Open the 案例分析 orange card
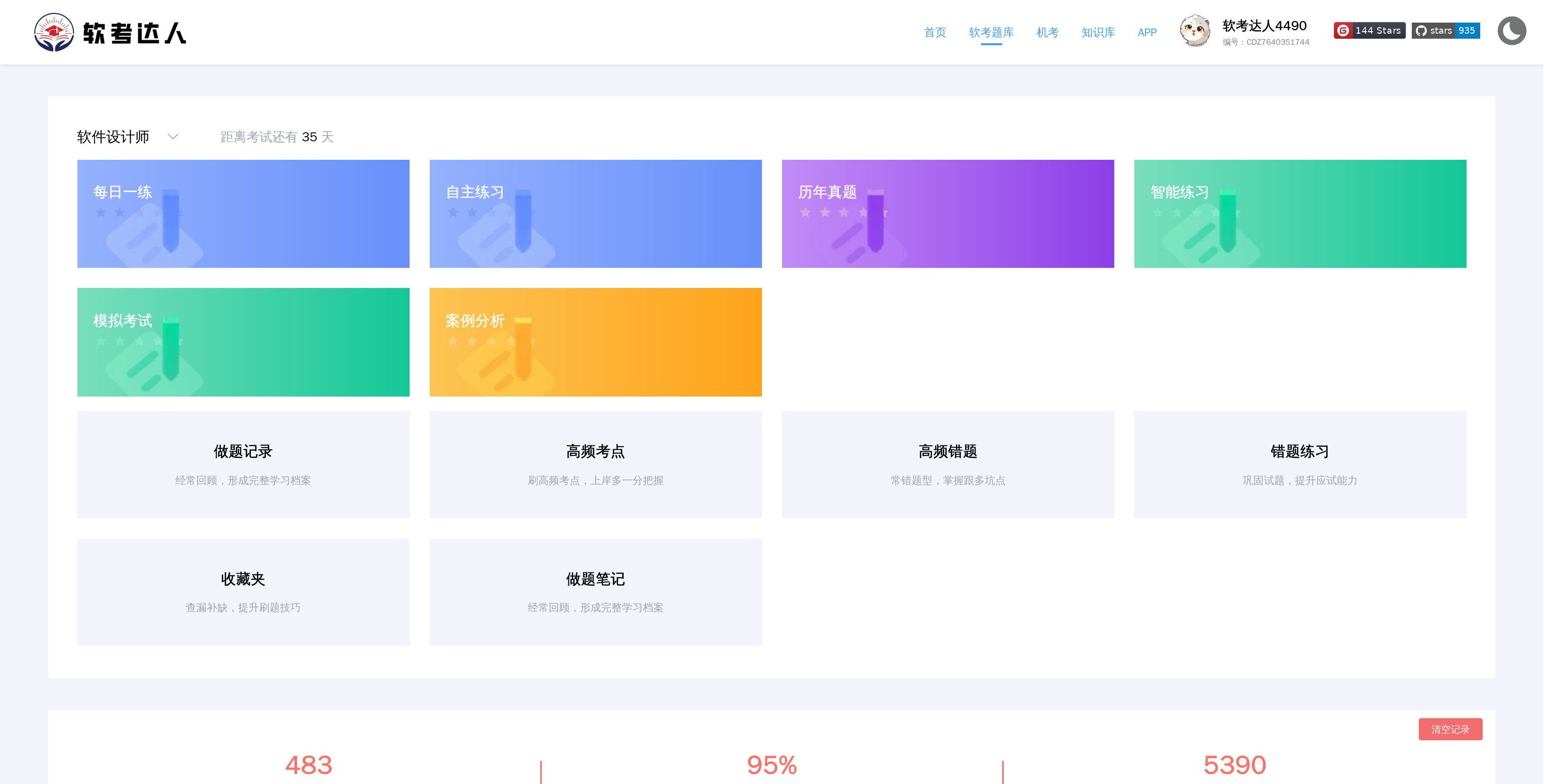This screenshot has width=1544, height=784. click(x=595, y=342)
